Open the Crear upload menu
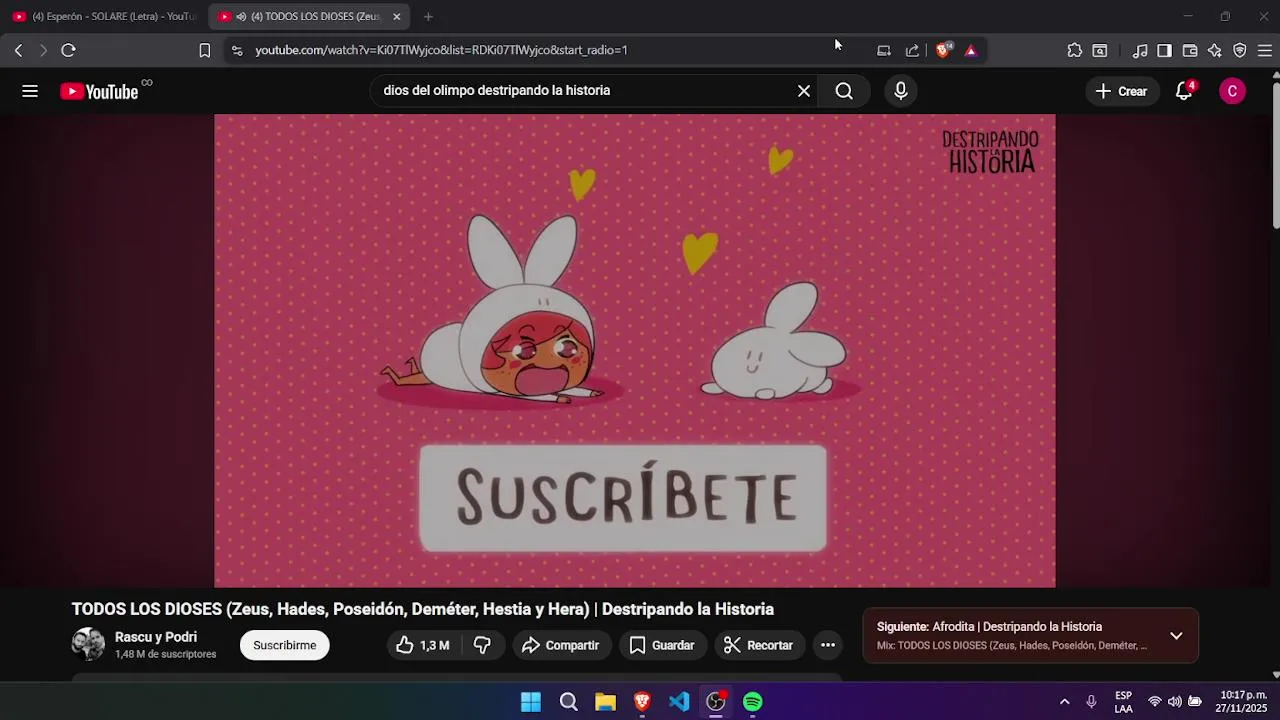The width and height of the screenshot is (1280, 720). [1121, 91]
